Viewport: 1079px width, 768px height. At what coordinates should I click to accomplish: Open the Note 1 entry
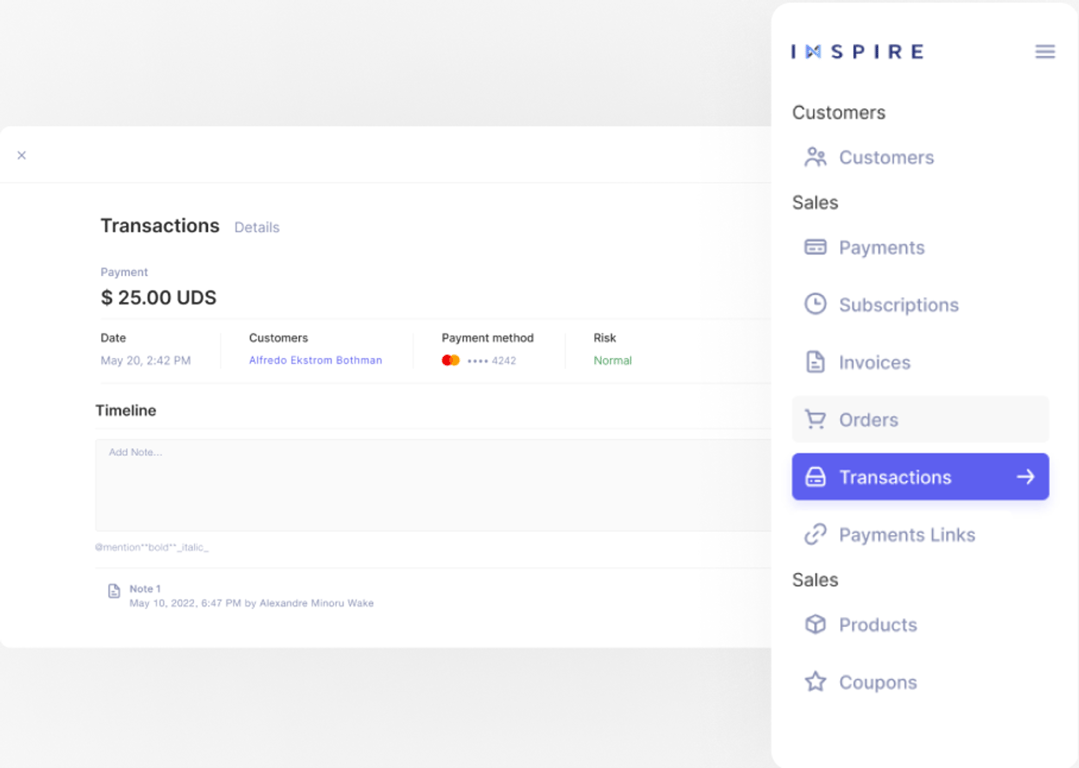click(241, 596)
